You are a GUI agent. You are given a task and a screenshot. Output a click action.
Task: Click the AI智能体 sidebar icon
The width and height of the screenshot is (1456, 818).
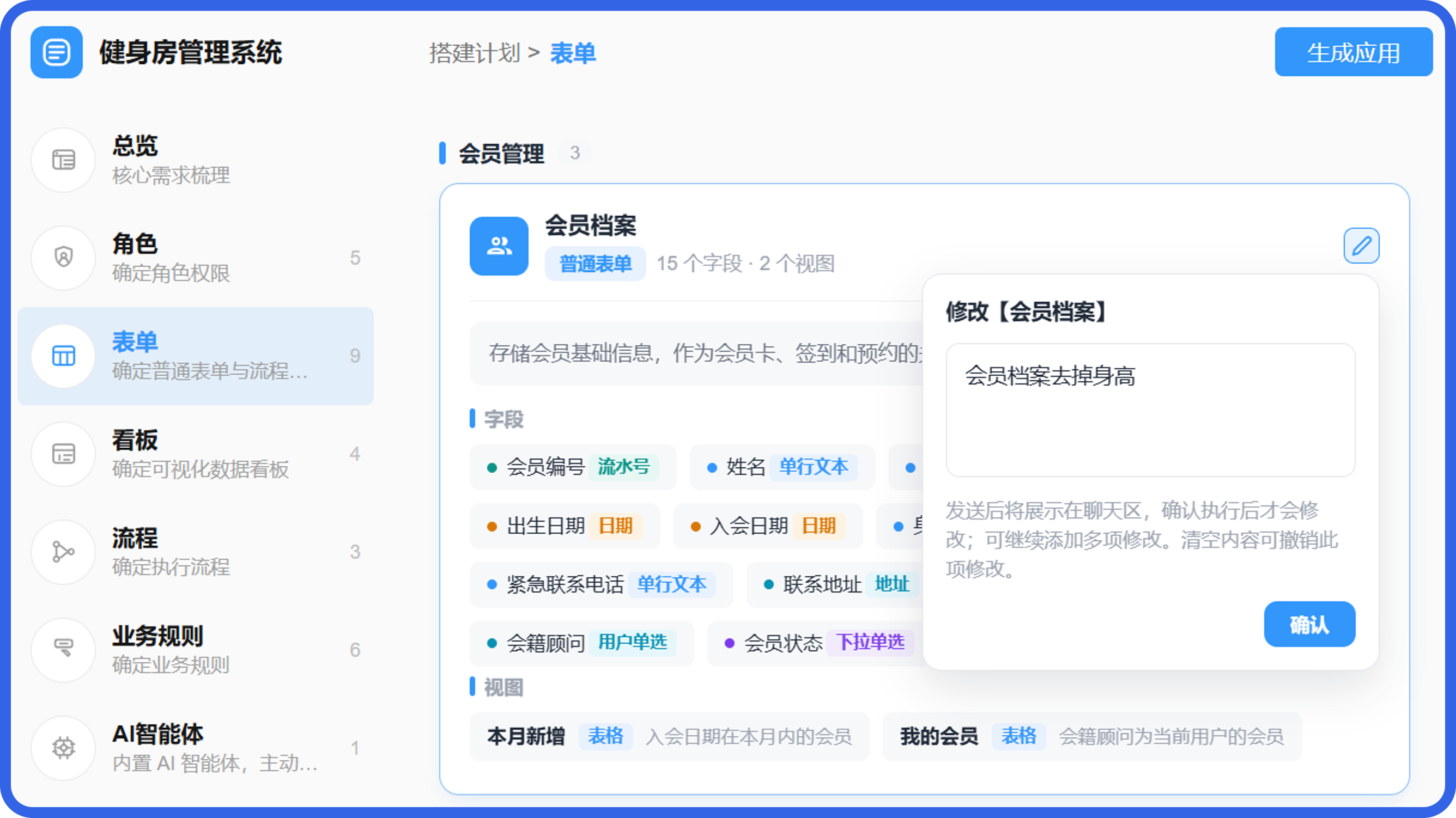pyautogui.click(x=63, y=748)
